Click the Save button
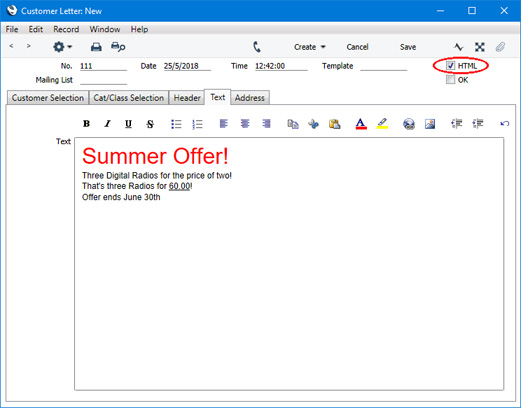 (408, 47)
